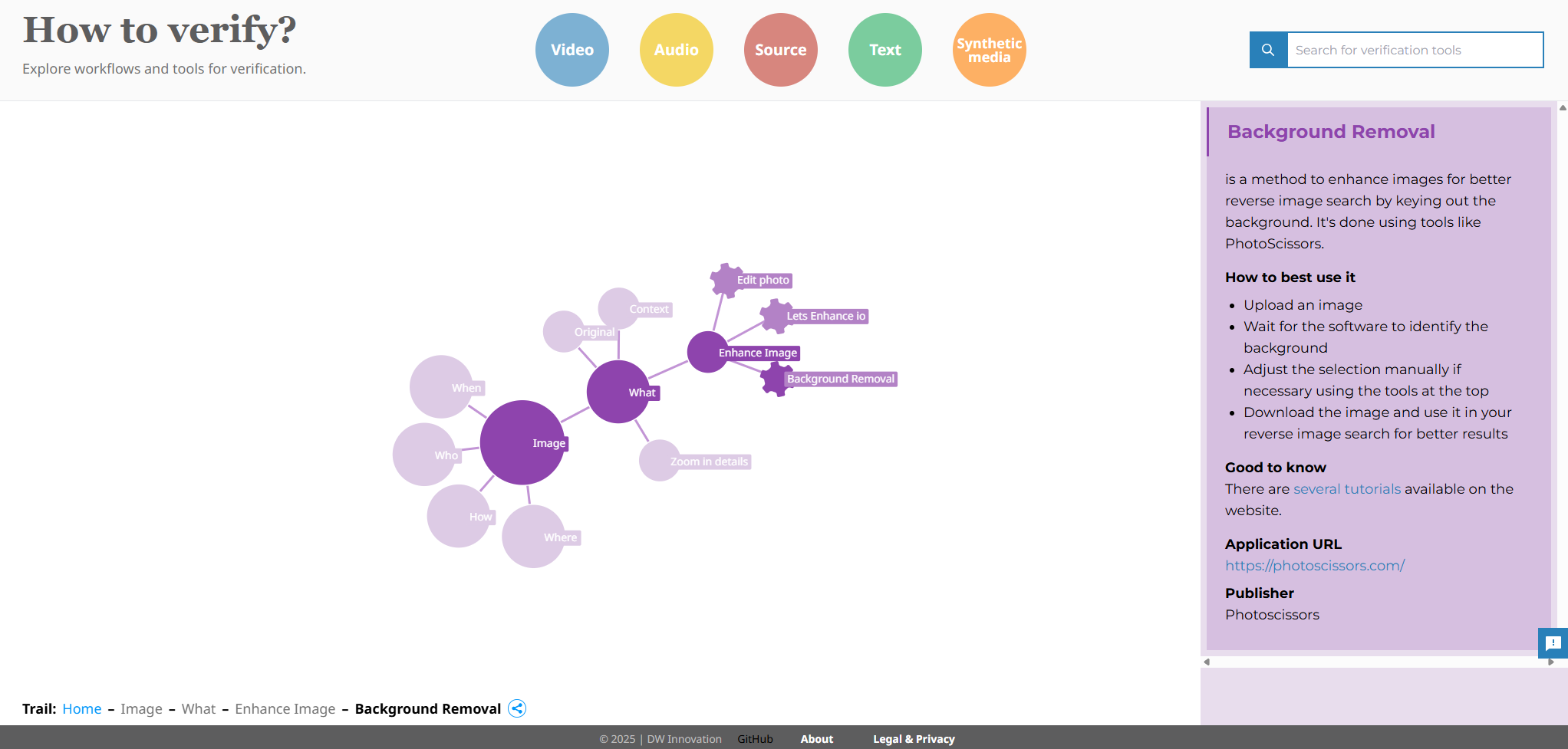This screenshot has width=1568, height=749.
Task: Expand the When node in the mind map
Action: [x=442, y=387]
